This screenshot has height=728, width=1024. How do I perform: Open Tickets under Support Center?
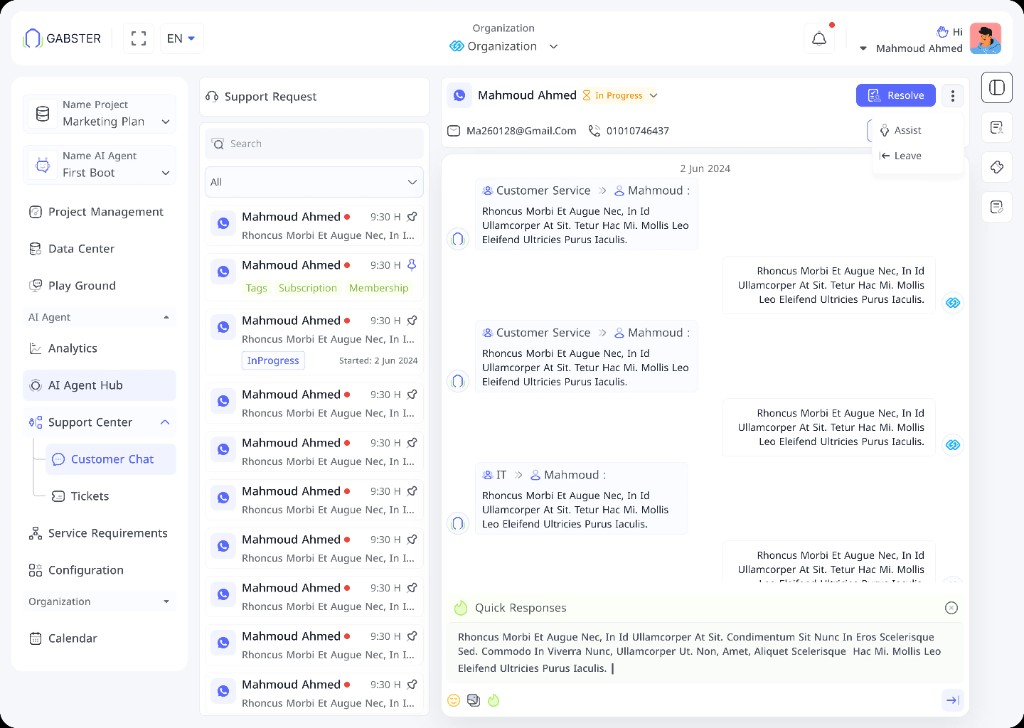tap(111, 496)
